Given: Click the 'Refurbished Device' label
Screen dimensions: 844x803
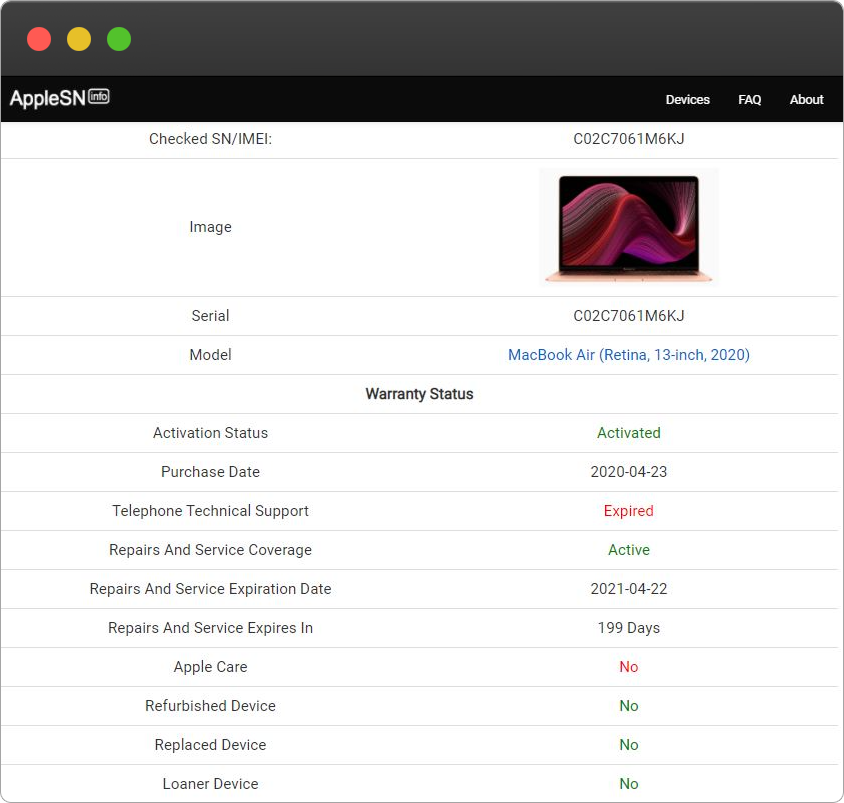Looking at the screenshot, I should coord(210,706).
